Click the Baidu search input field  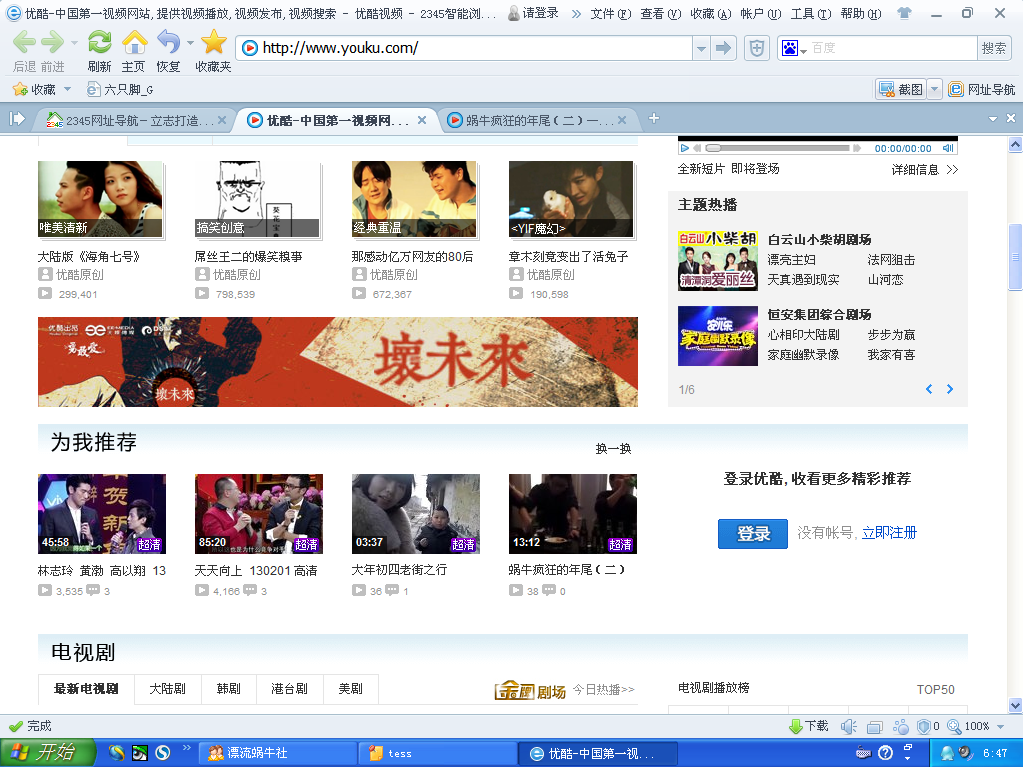tap(893, 48)
